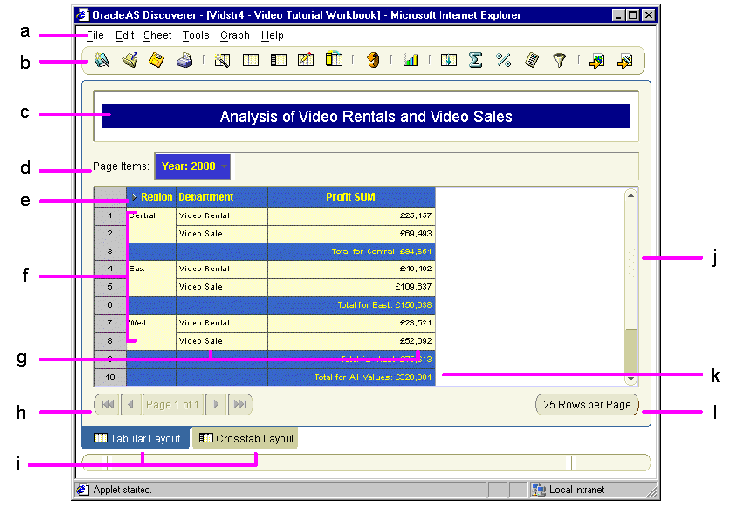This screenshot has width=733, height=505.
Task: Select row number 1 header
Action: 110,216
